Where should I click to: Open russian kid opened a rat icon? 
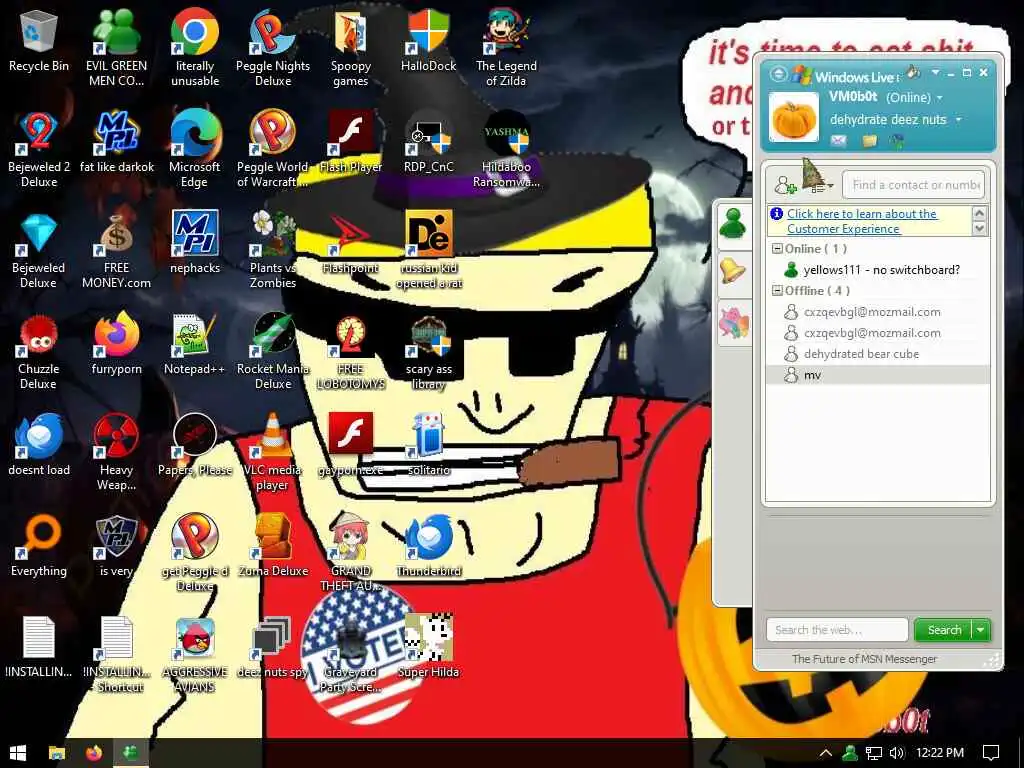coord(428,250)
